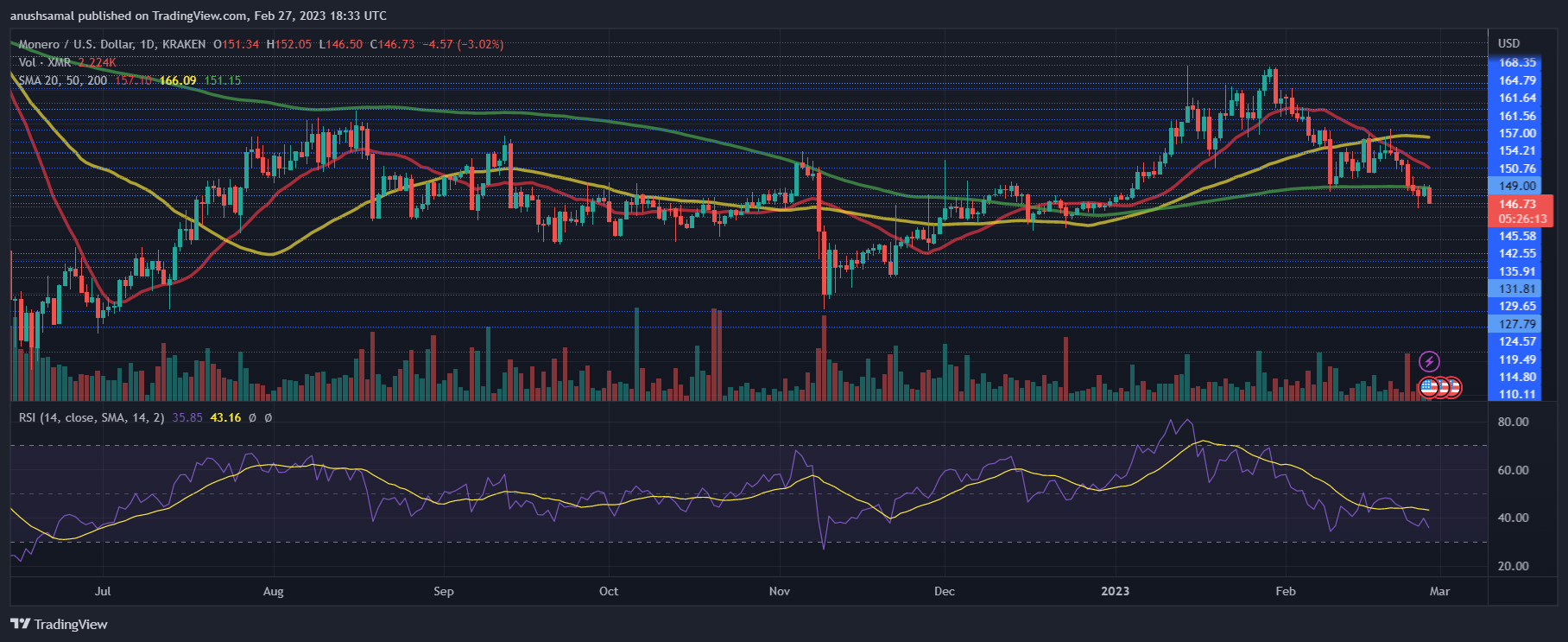Select the 131.81 price level label
Image resolution: width=1568 pixels, height=642 pixels.
[1517, 289]
